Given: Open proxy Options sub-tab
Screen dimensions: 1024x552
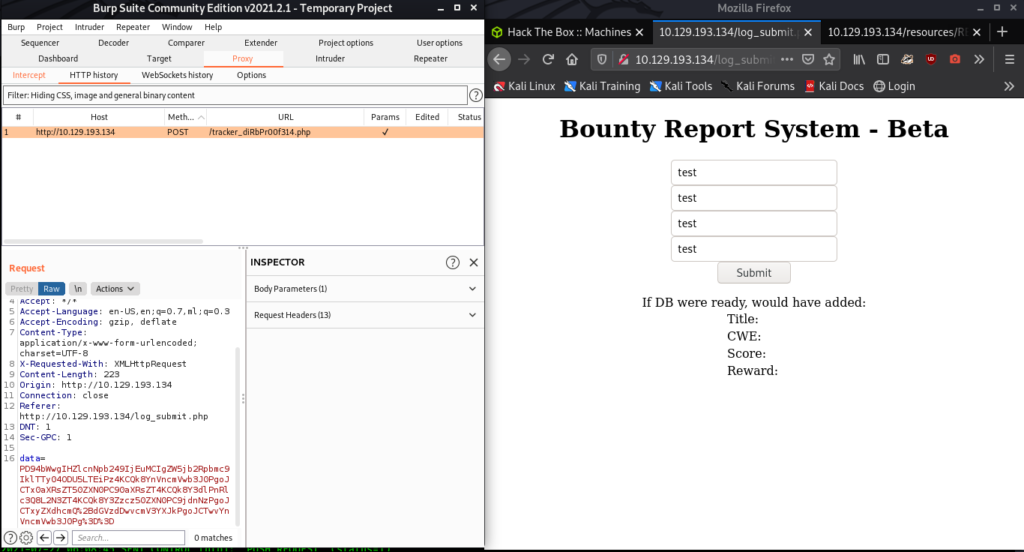Looking at the screenshot, I should [251, 75].
